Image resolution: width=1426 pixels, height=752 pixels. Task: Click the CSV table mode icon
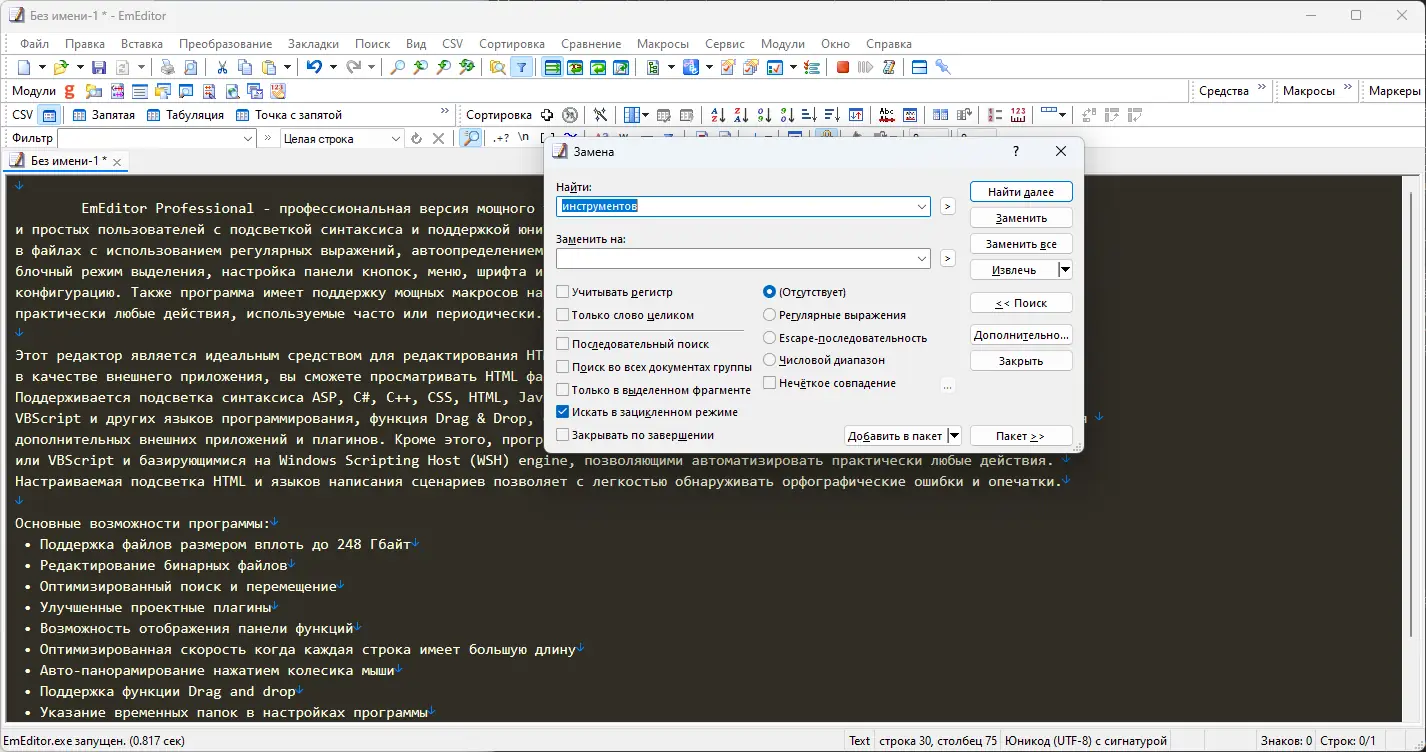pos(49,115)
